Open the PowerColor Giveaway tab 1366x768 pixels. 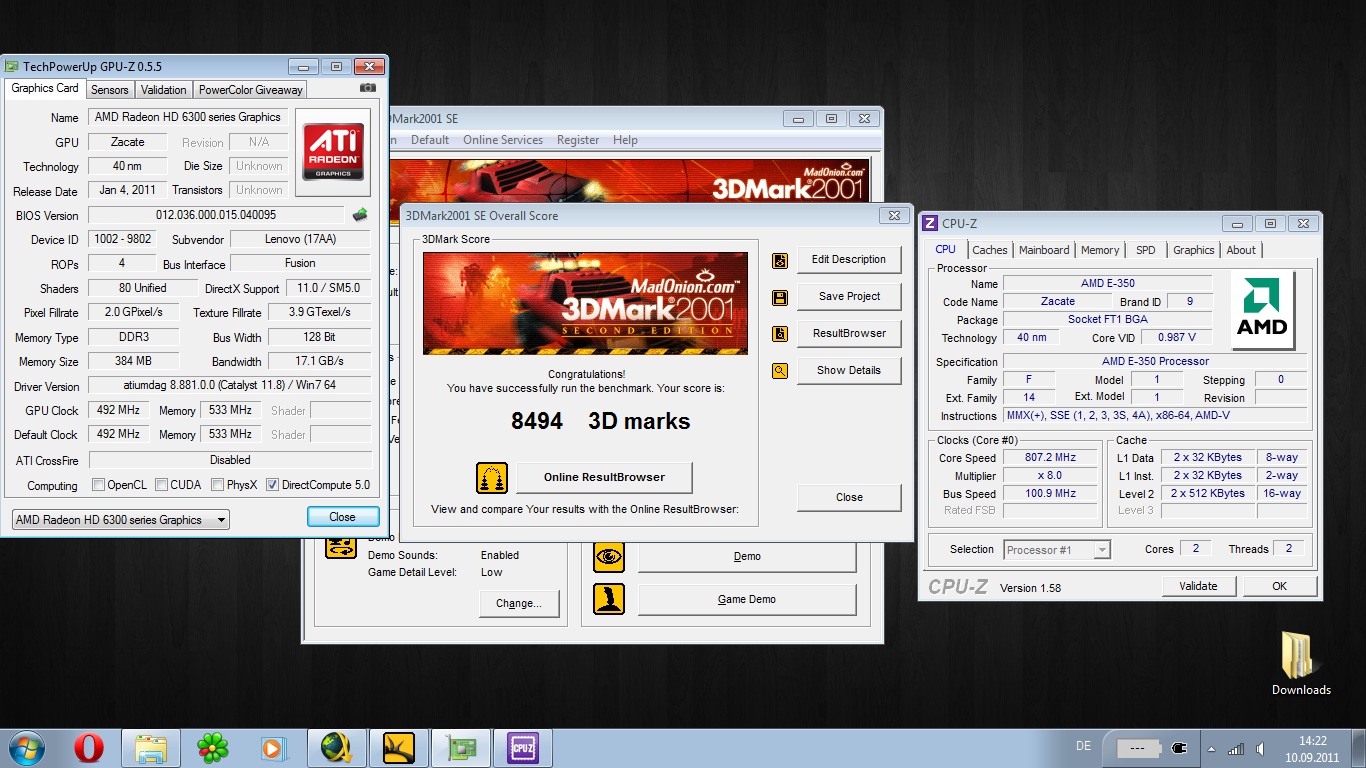click(250, 90)
